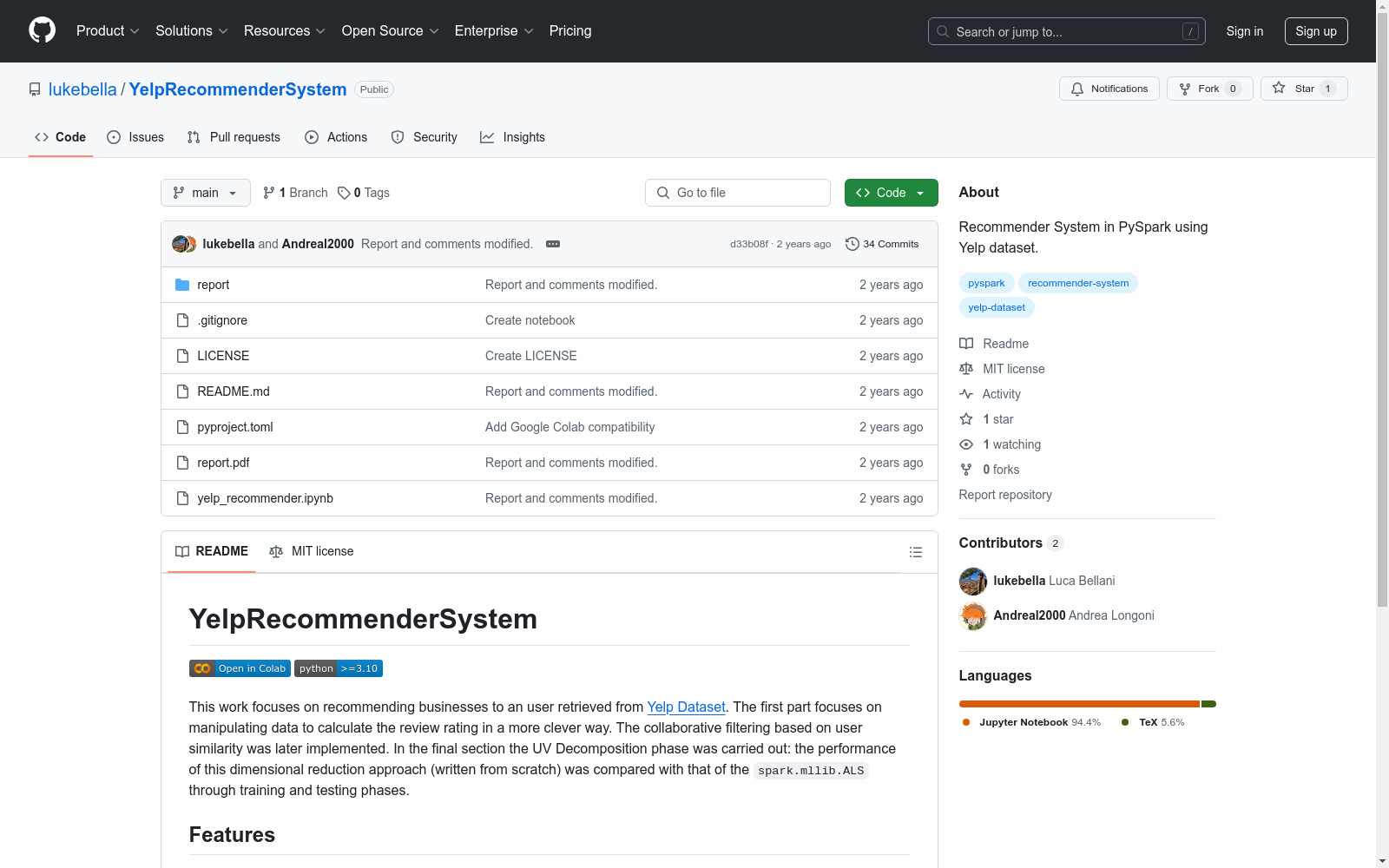Image resolution: width=1389 pixels, height=868 pixels.
Task: Expand the Product menu
Action: point(108,30)
